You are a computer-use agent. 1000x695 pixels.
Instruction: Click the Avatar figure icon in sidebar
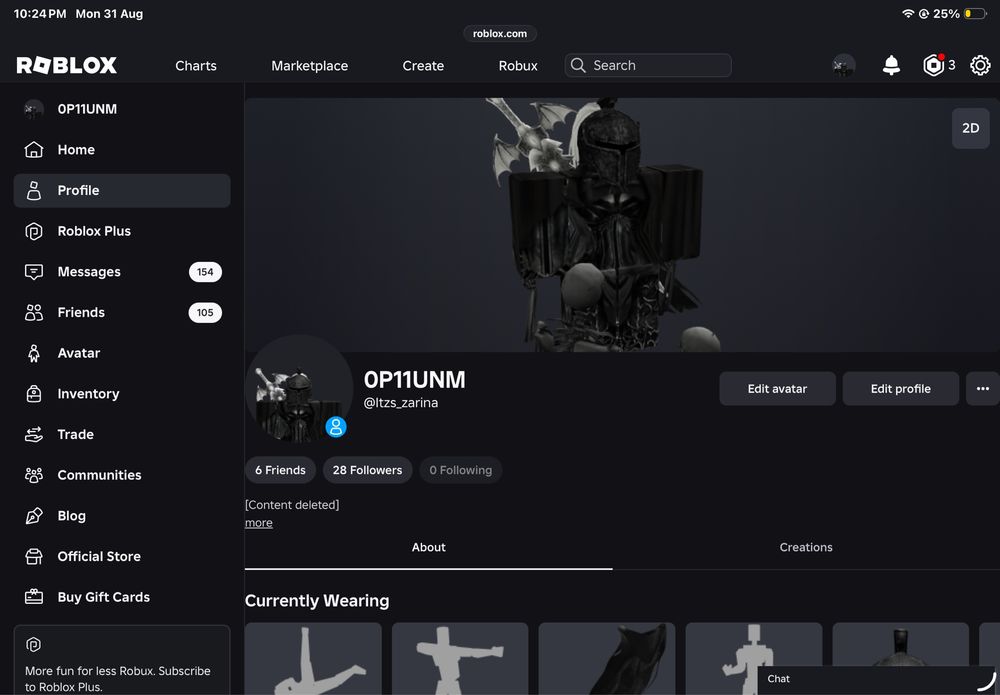pos(34,353)
